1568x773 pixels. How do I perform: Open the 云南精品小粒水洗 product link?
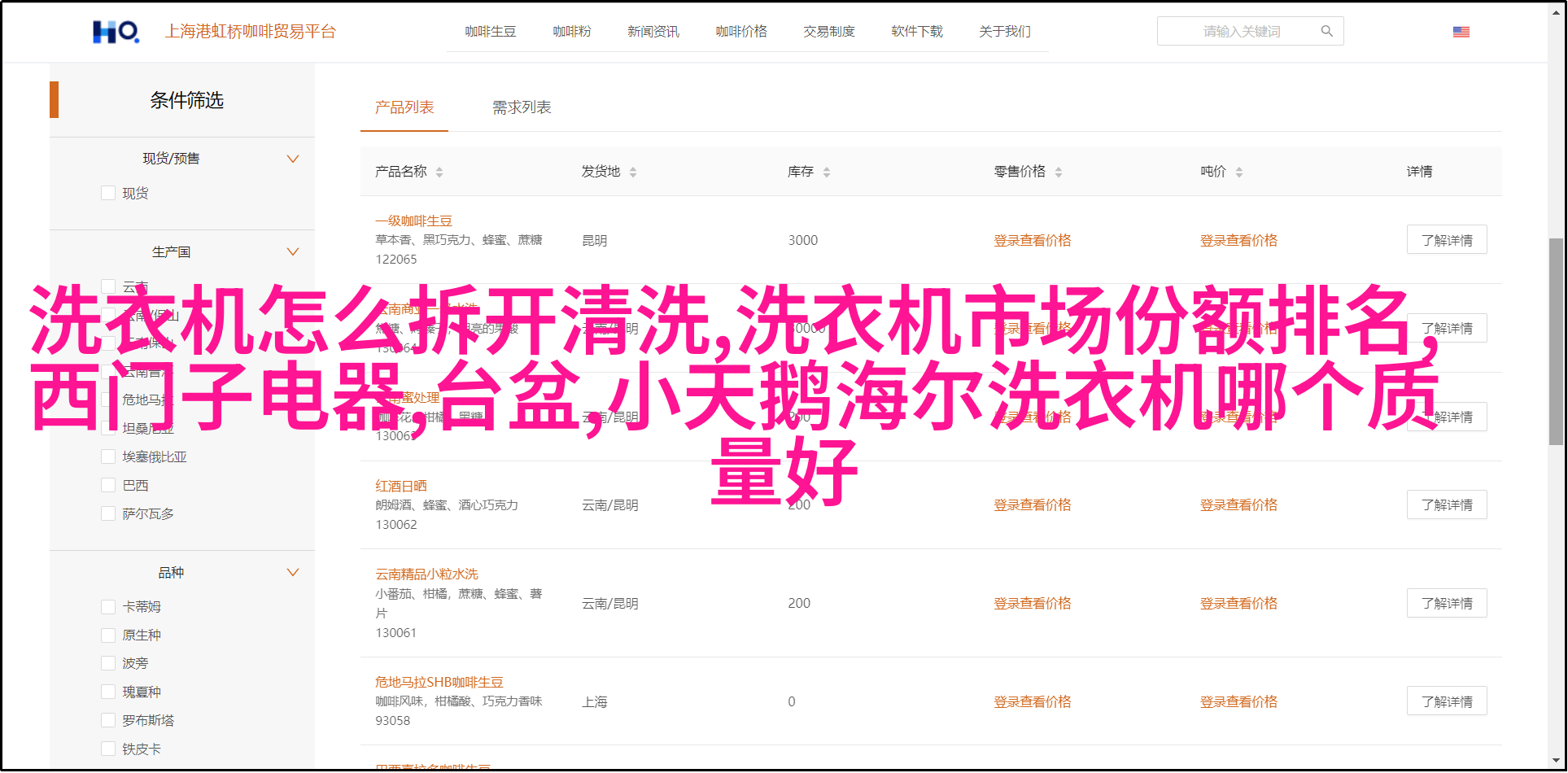[426, 574]
